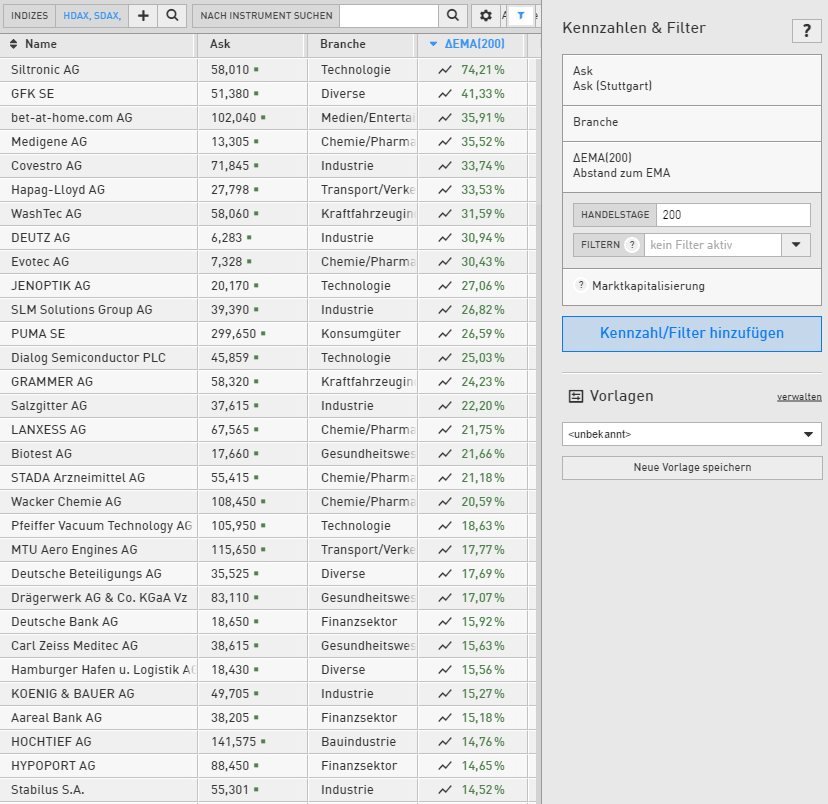Screen dimensions: 828x804
Task: Expand the Vorlagen dropdown showing <unbekannt>
Action: click(691, 434)
